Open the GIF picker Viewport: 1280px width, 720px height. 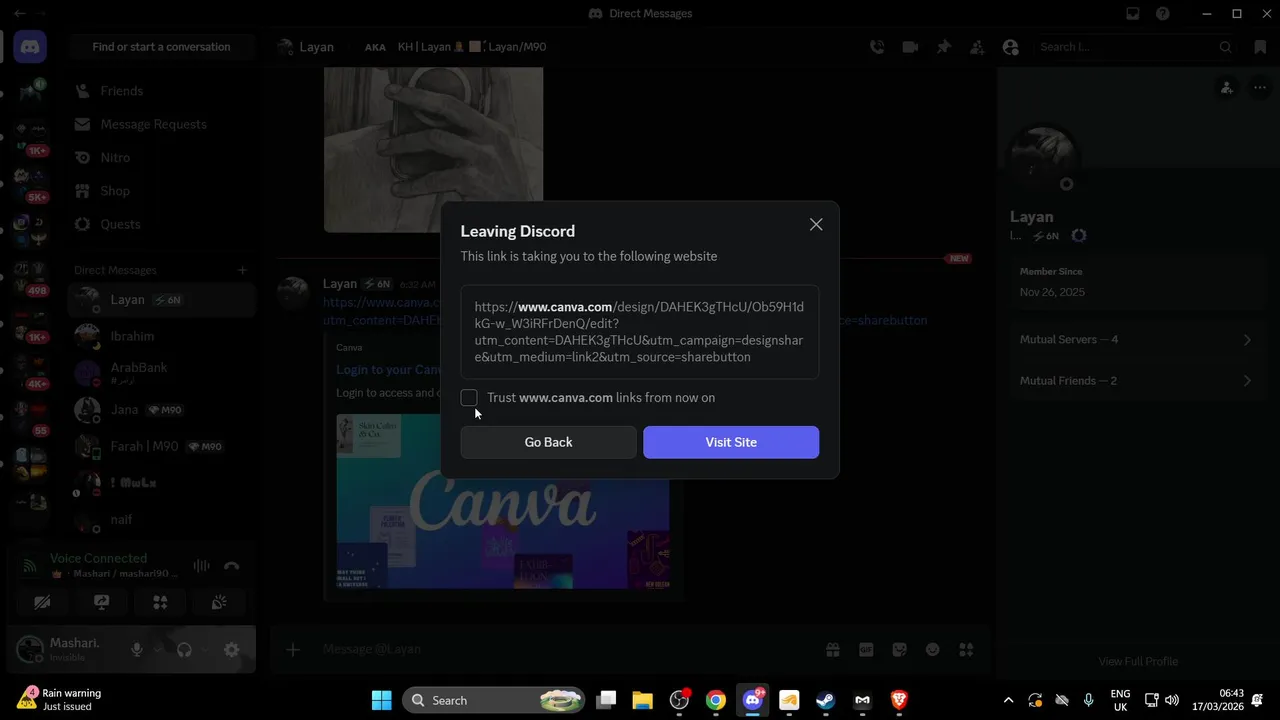point(866,650)
